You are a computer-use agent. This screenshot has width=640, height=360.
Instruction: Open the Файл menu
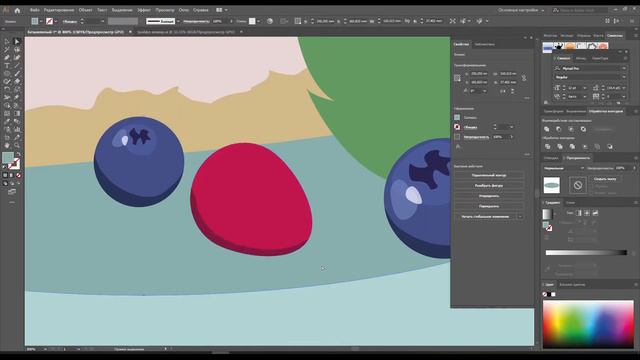tap(35, 10)
